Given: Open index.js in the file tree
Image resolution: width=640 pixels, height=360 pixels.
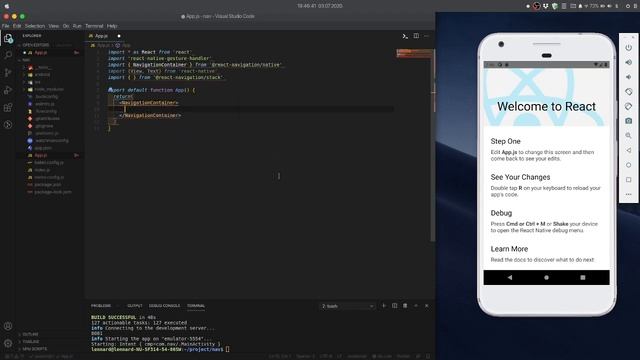Looking at the screenshot, I should coord(42,170).
